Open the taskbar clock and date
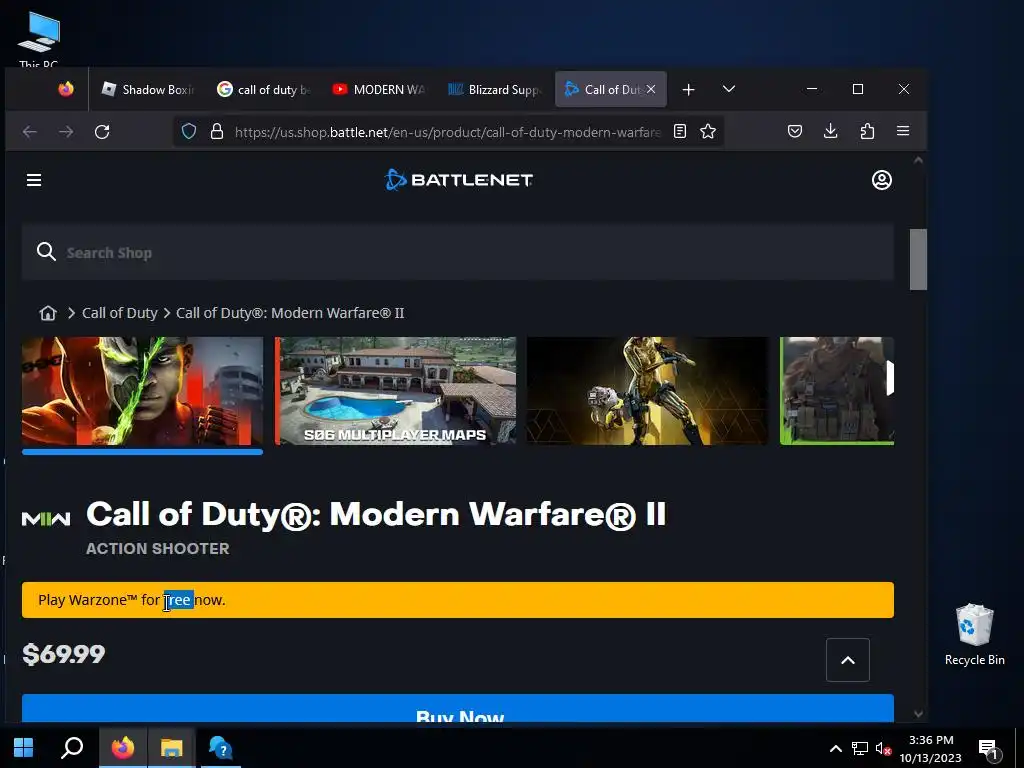 tap(931, 748)
